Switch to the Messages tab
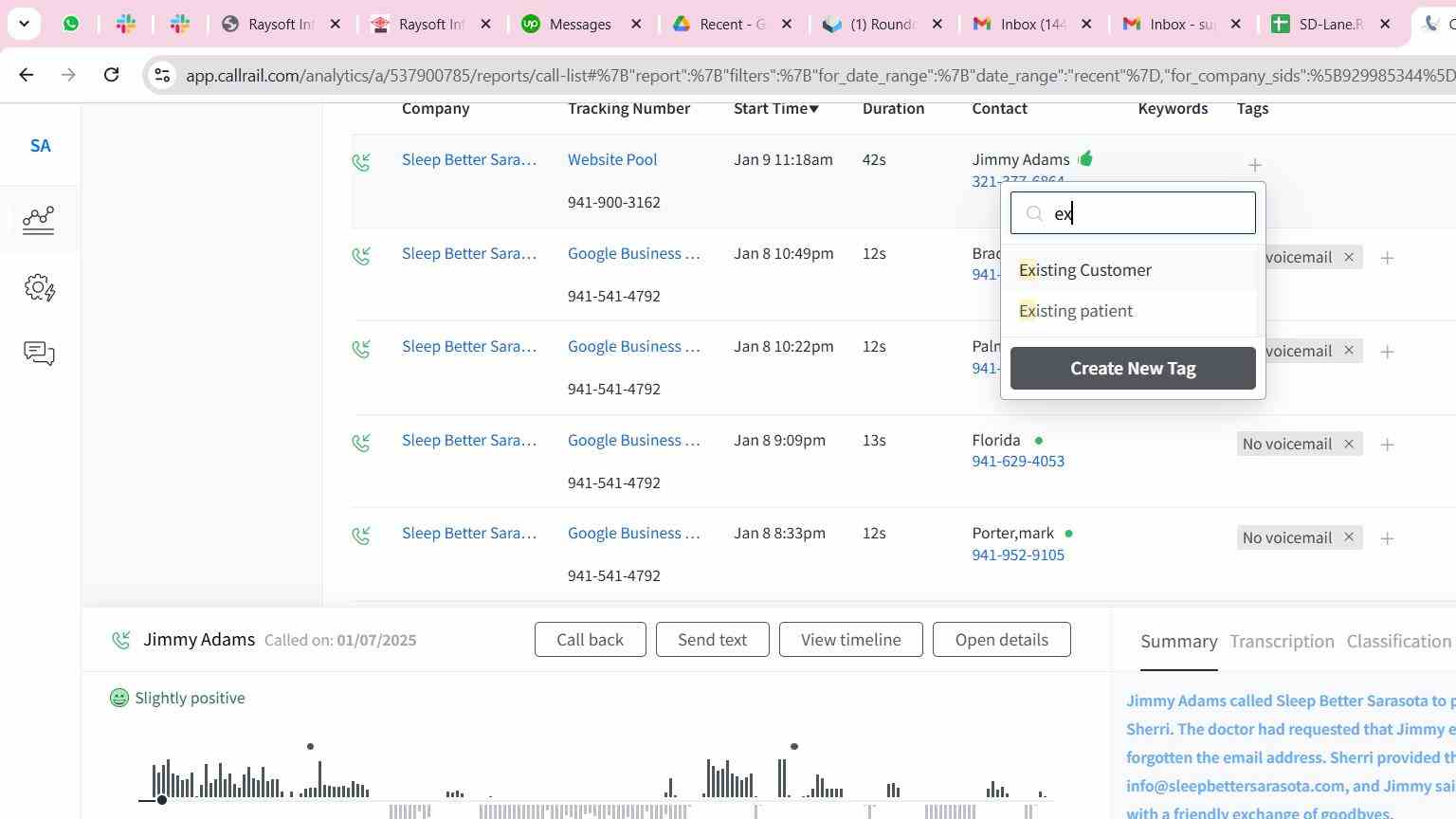Image resolution: width=1456 pixels, height=819 pixels. (579, 24)
